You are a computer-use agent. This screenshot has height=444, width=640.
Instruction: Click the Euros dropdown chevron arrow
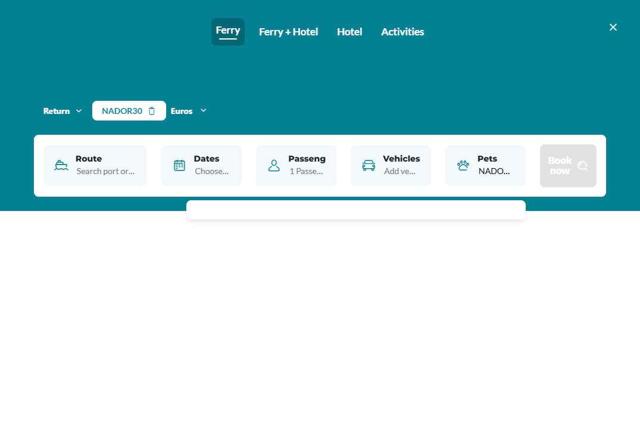click(203, 110)
